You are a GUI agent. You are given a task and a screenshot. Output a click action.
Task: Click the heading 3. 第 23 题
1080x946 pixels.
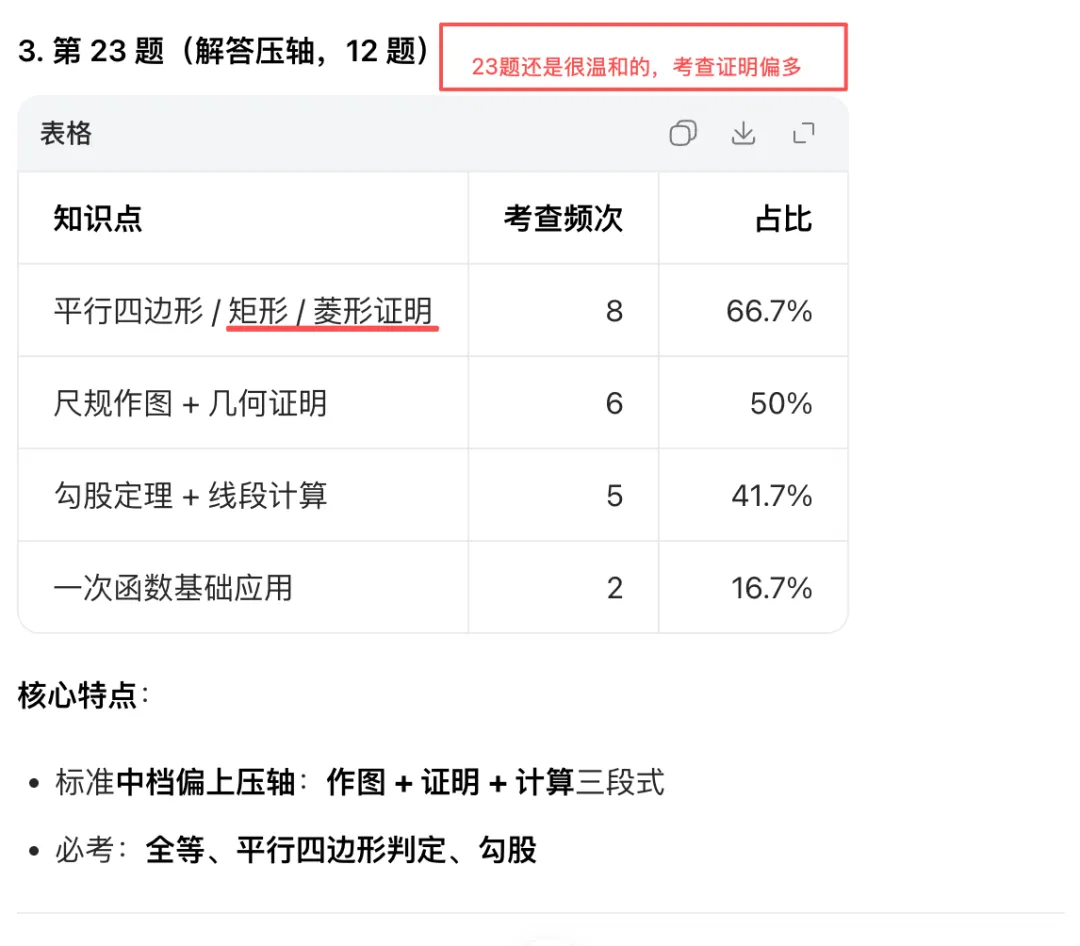coord(224,52)
